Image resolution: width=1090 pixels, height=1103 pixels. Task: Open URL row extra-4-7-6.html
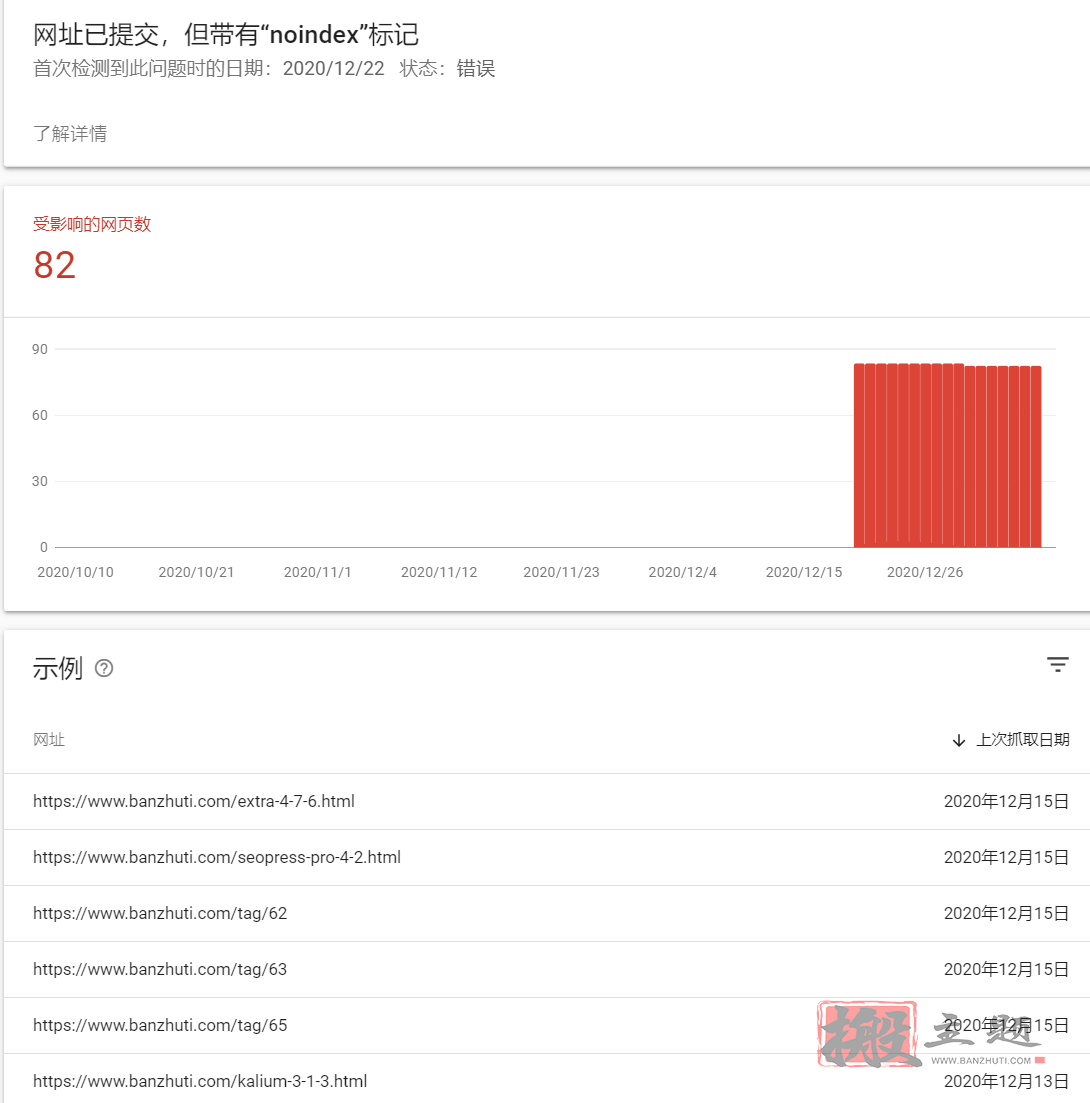(547, 801)
